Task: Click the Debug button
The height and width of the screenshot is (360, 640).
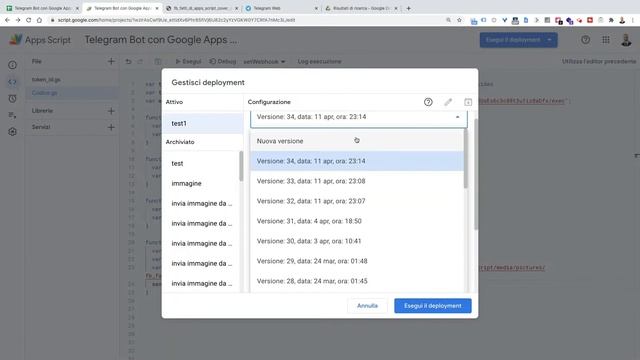Action: pyautogui.click(x=223, y=62)
